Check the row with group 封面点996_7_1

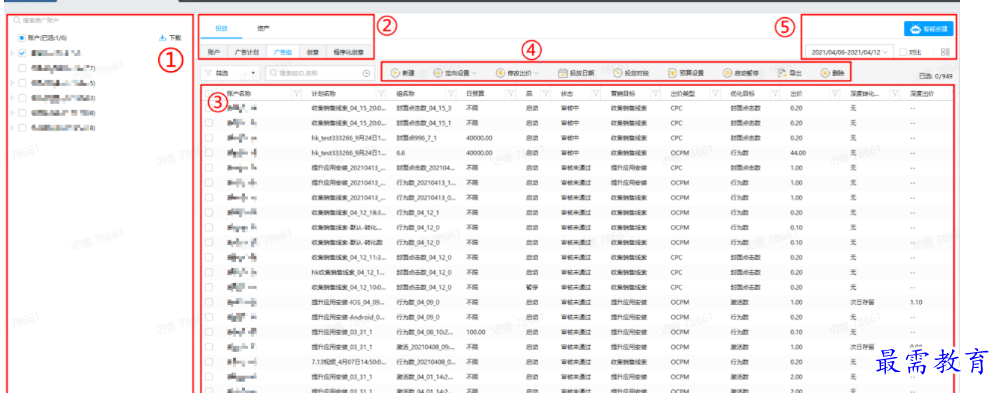click(x=209, y=137)
